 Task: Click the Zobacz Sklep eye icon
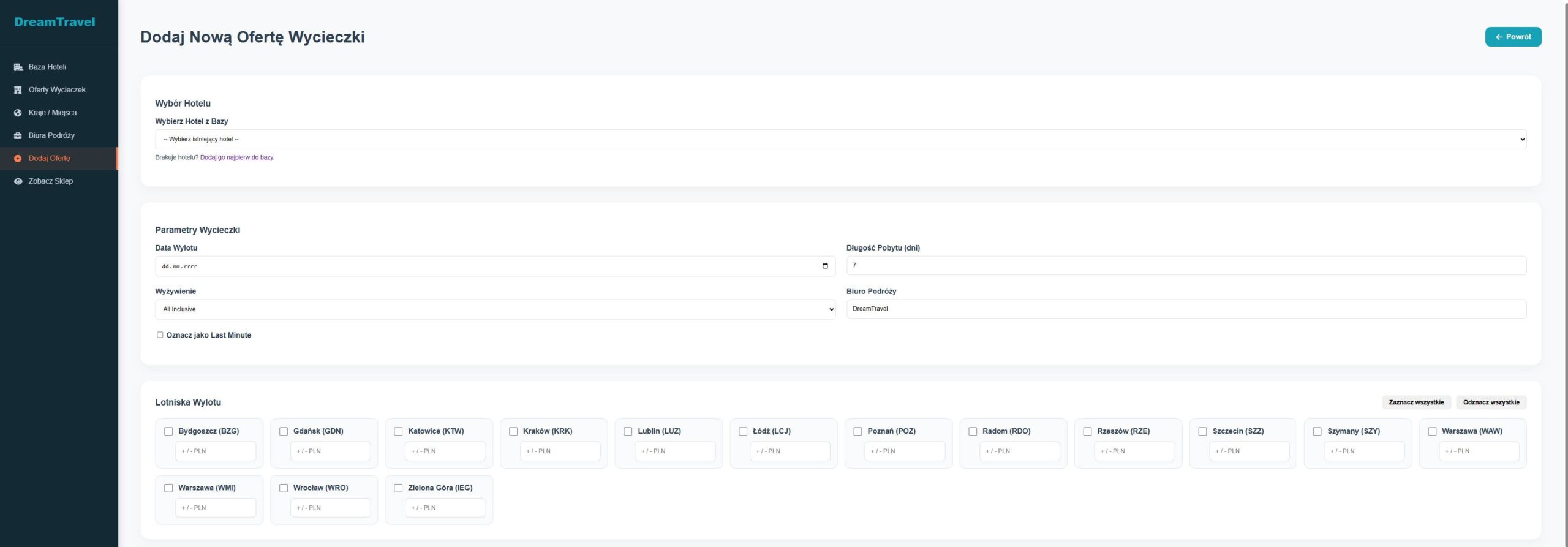18,181
